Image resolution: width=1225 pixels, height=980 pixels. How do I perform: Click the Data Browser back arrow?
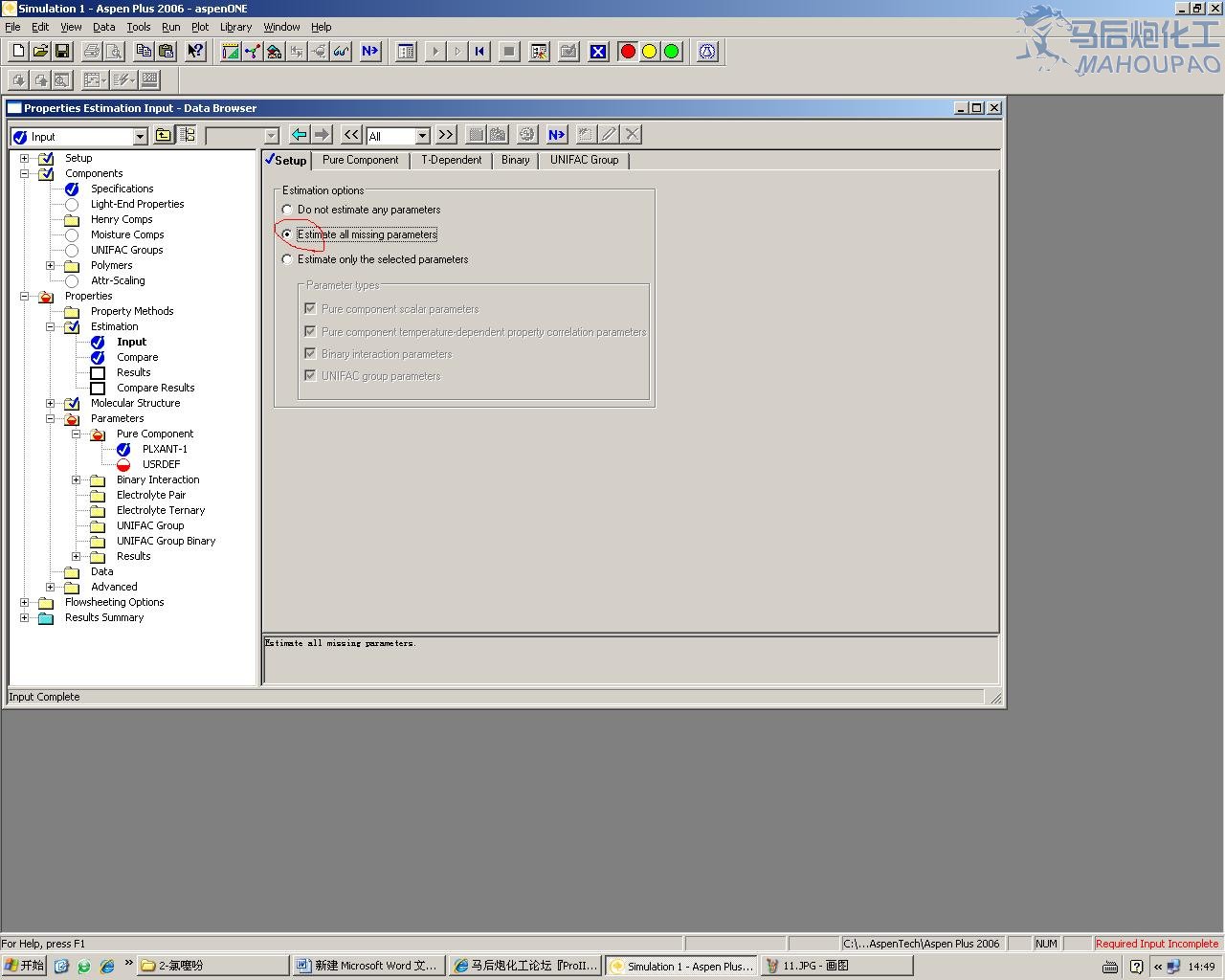300,135
